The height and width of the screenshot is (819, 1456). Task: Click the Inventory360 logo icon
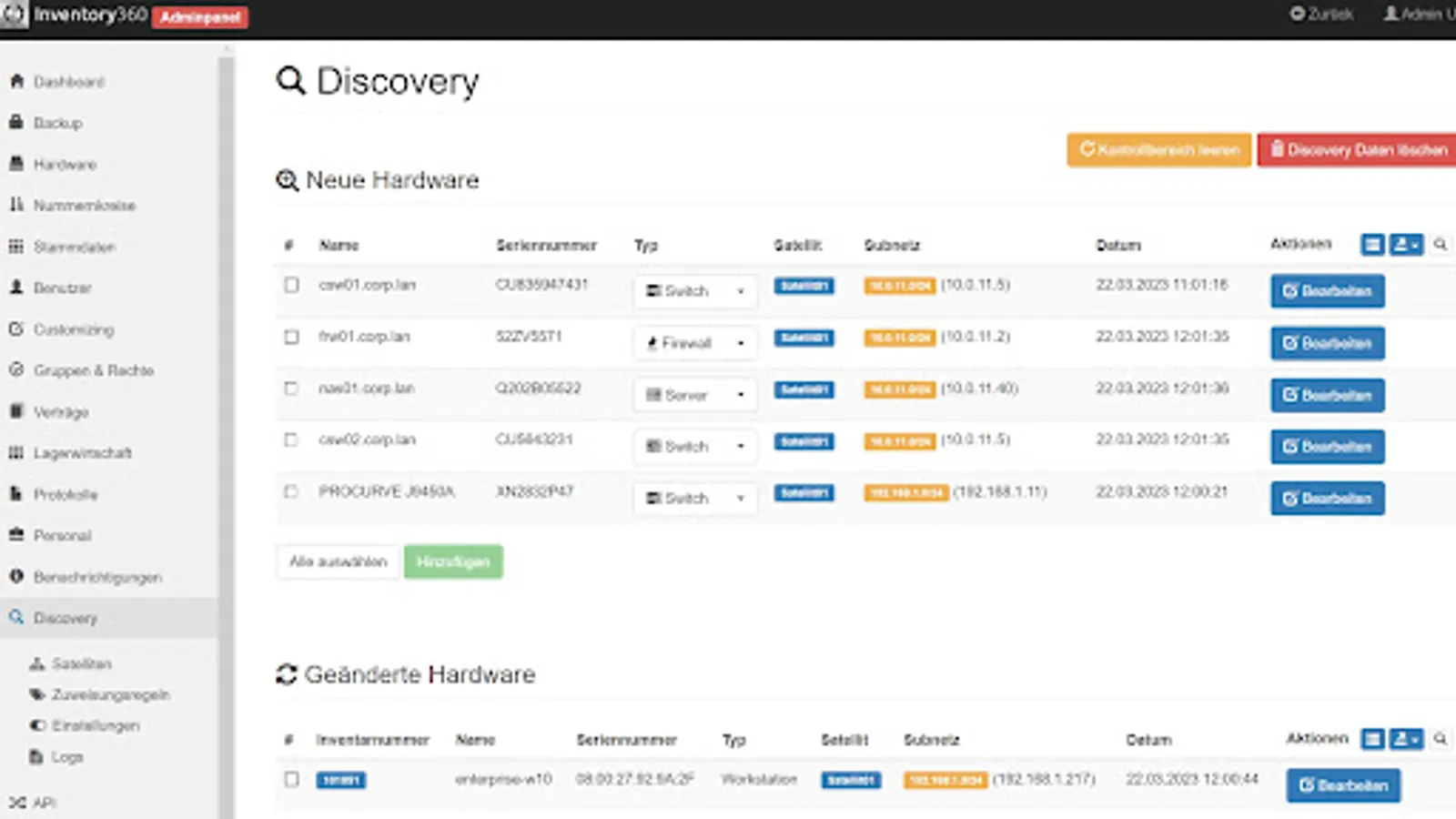(15, 15)
